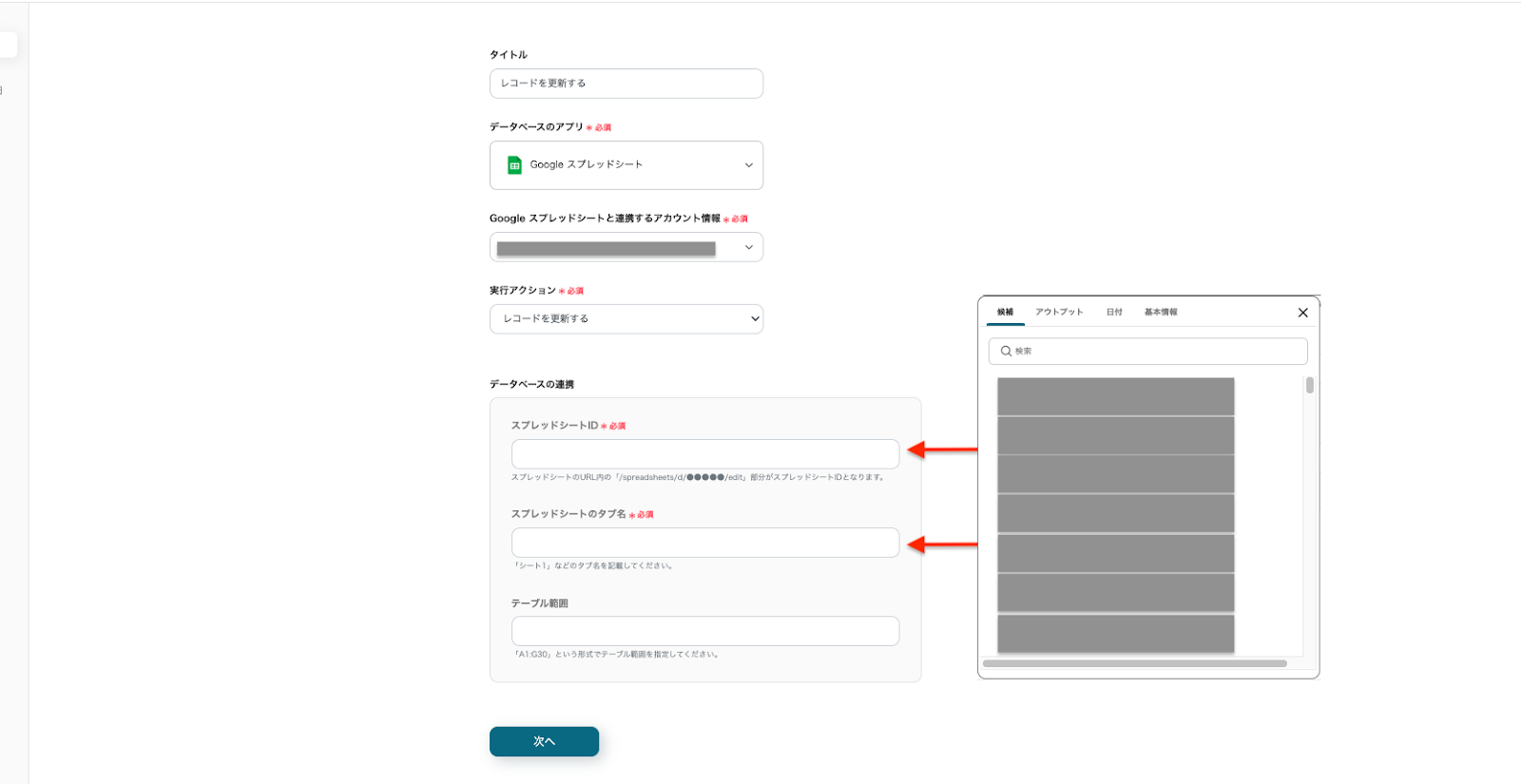Focus the タイトル text field

pos(626,84)
